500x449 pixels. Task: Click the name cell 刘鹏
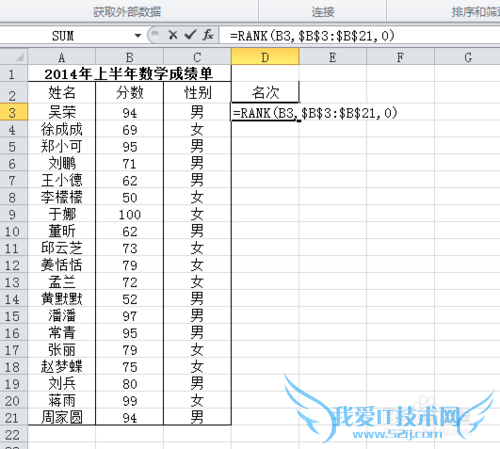click(62, 163)
